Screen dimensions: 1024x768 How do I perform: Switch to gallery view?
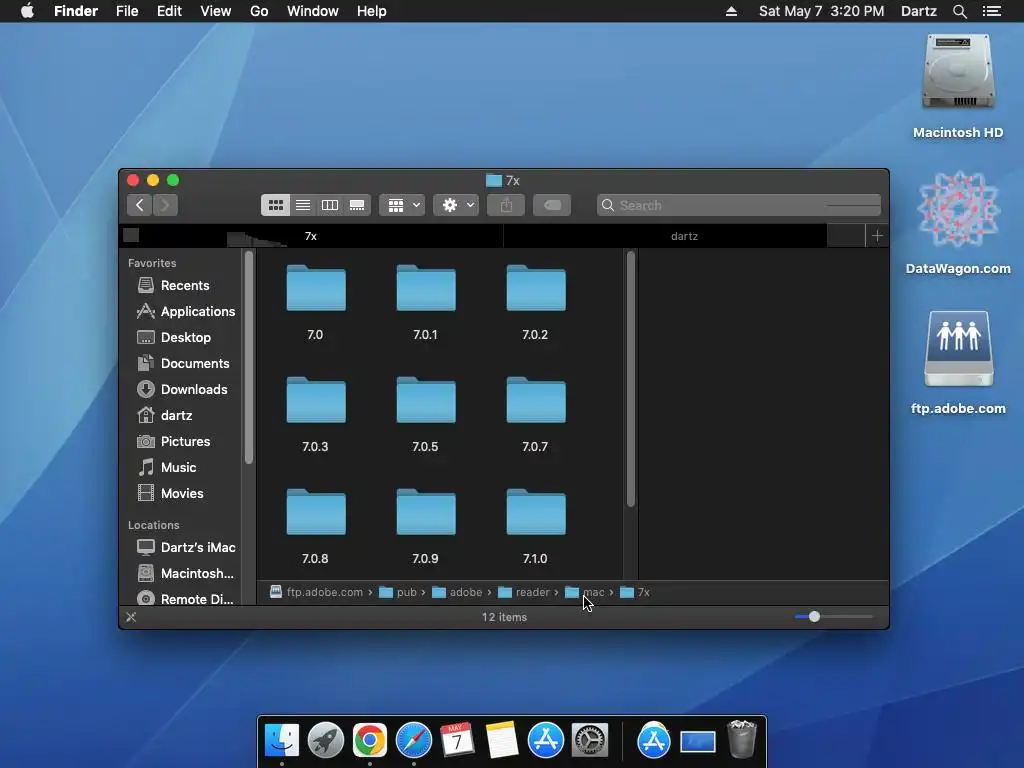click(x=357, y=205)
